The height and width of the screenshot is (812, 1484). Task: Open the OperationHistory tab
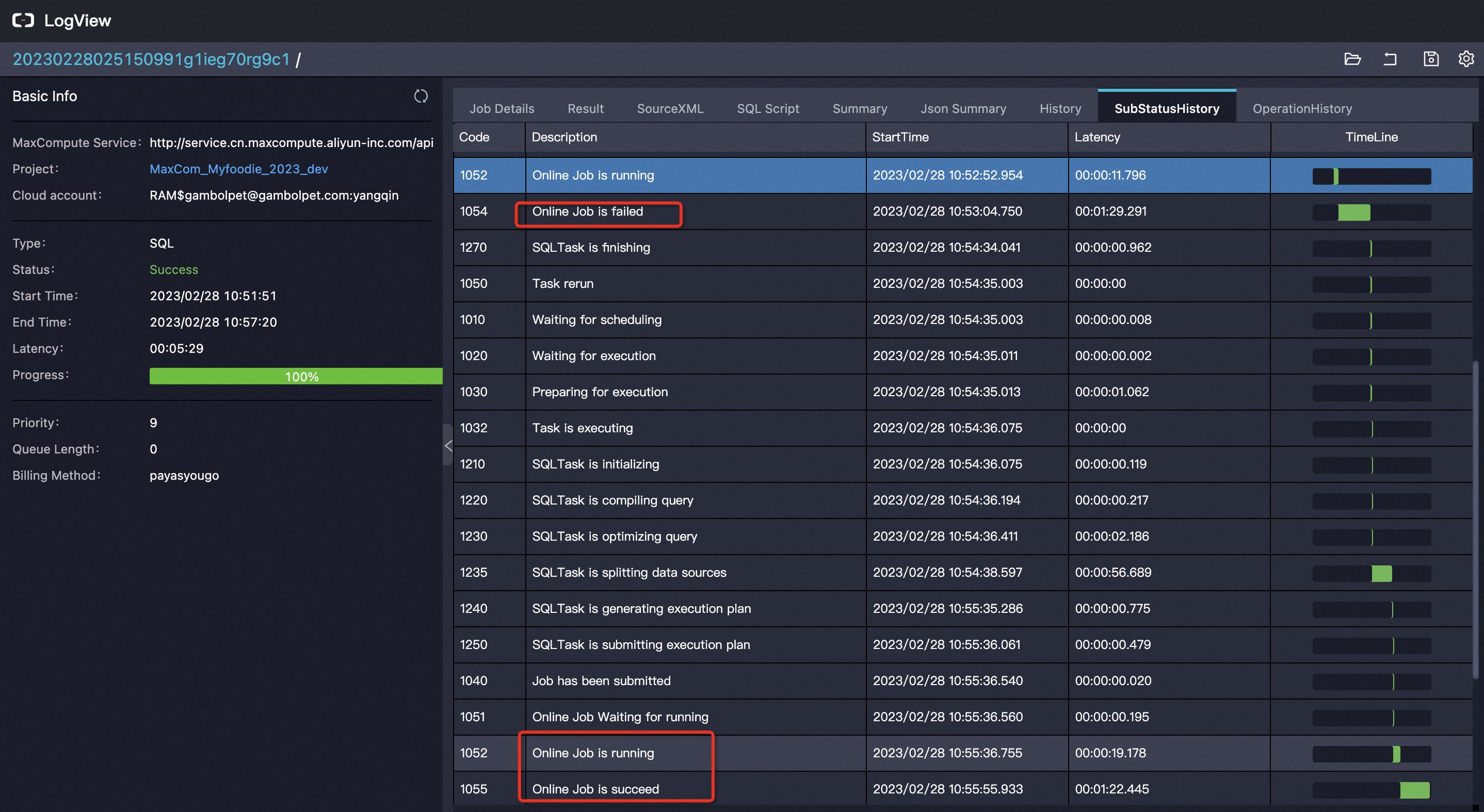tap(1302, 108)
